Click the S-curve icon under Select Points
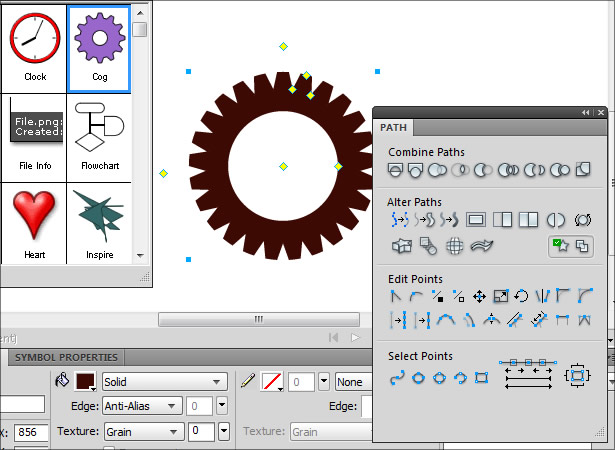The width and height of the screenshot is (615, 450). (x=397, y=378)
